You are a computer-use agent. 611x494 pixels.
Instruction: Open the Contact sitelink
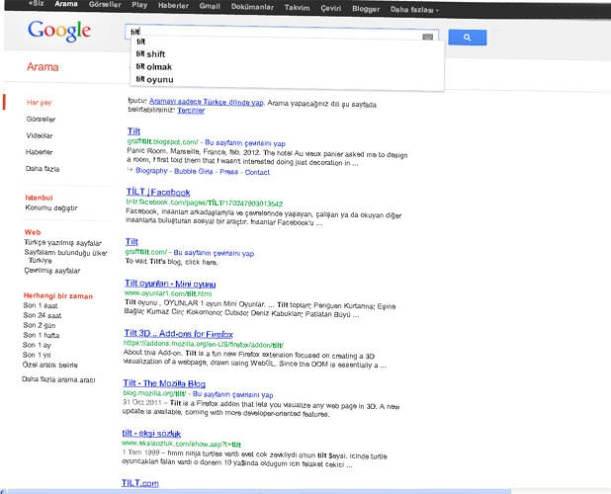(x=257, y=172)
